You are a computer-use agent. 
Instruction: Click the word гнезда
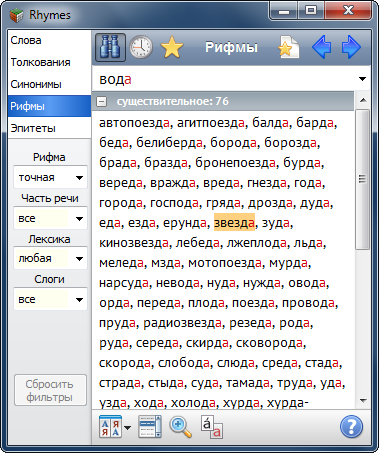coord(267,183)
